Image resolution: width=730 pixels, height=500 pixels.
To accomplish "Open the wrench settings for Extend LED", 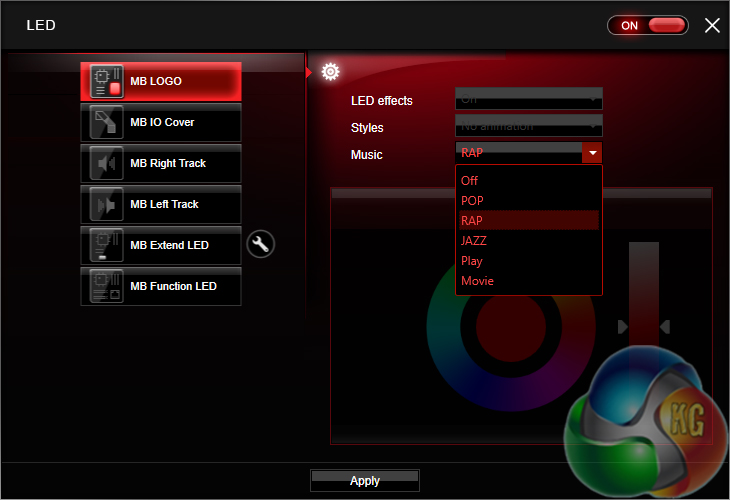I will tap(261, 244).
